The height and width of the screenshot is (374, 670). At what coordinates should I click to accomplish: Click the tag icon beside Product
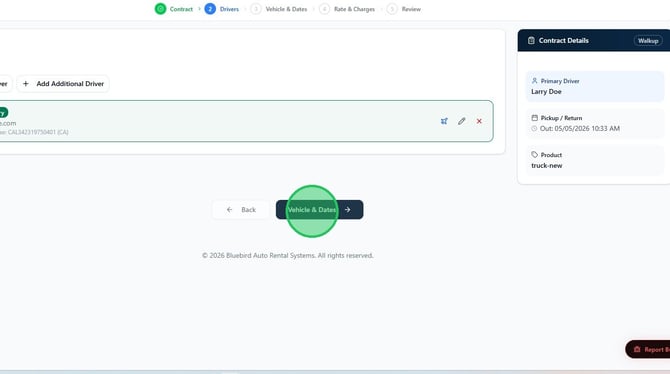(x=535, y=154)
